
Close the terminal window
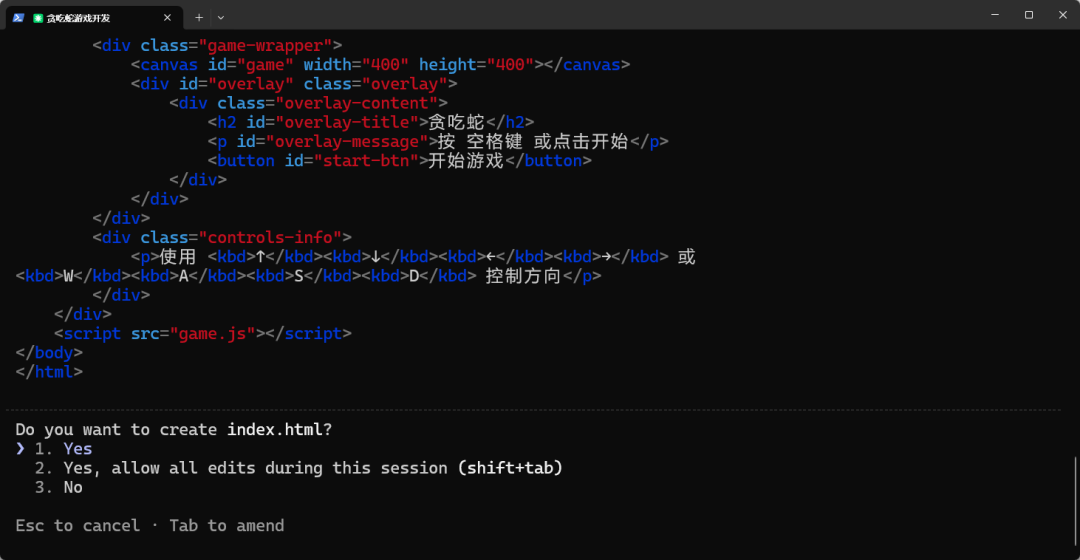coord(1062,15)
